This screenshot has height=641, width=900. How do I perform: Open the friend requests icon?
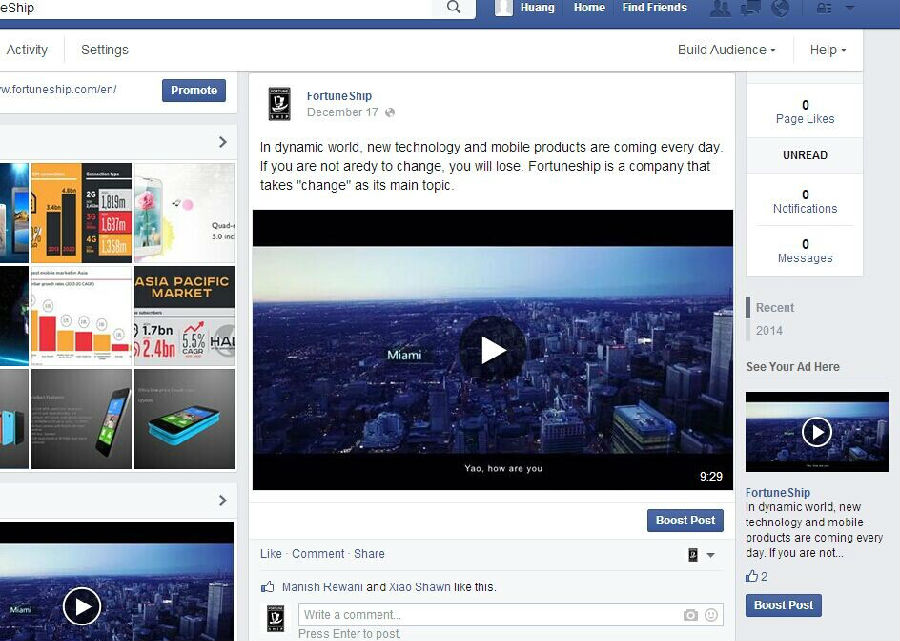click(720, 8)
